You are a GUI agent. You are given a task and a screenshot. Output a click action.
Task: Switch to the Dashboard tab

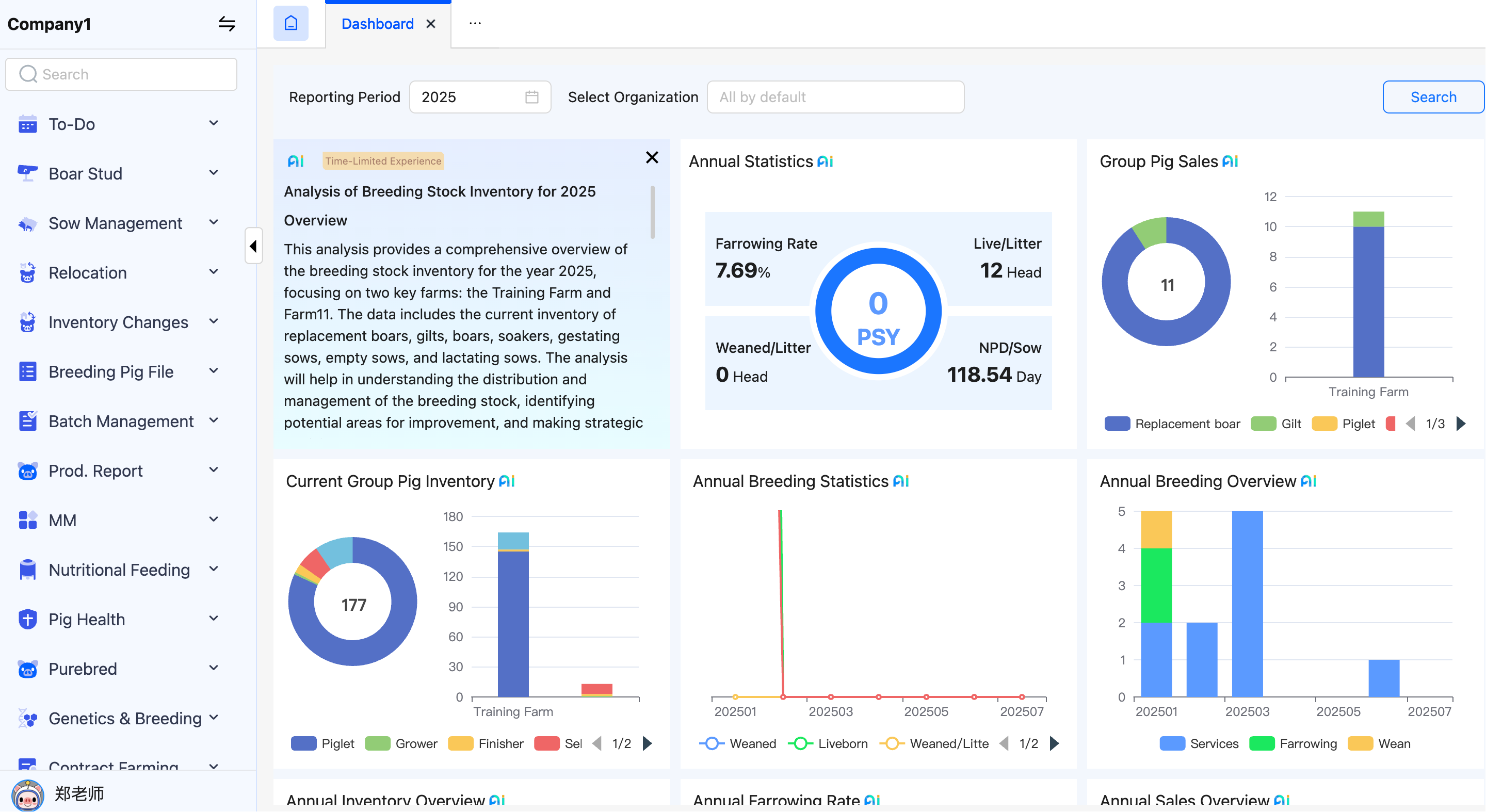377,24
